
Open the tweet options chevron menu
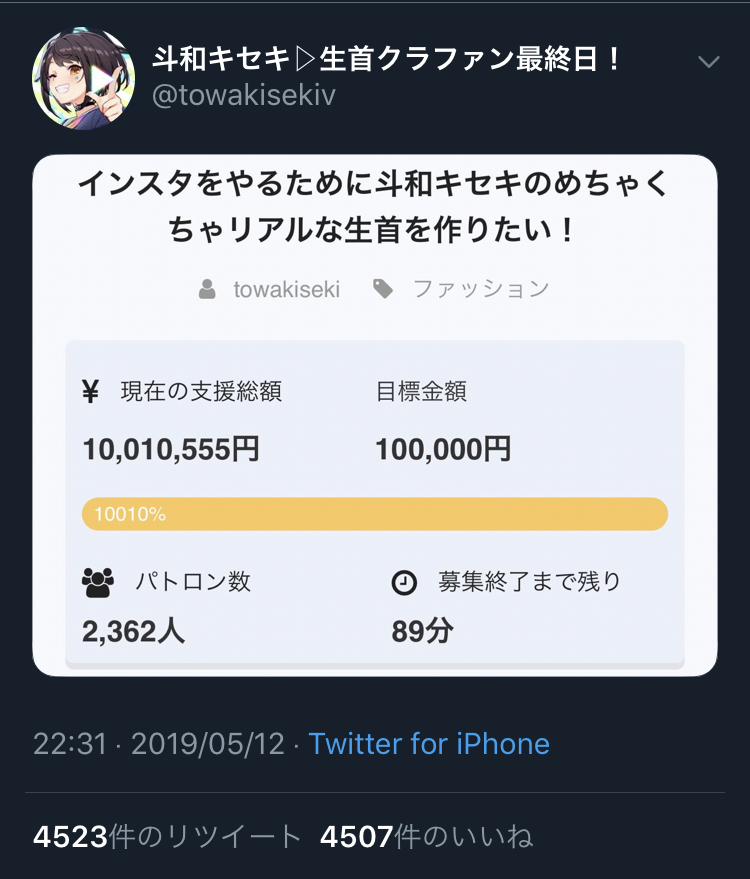point(708,62)
